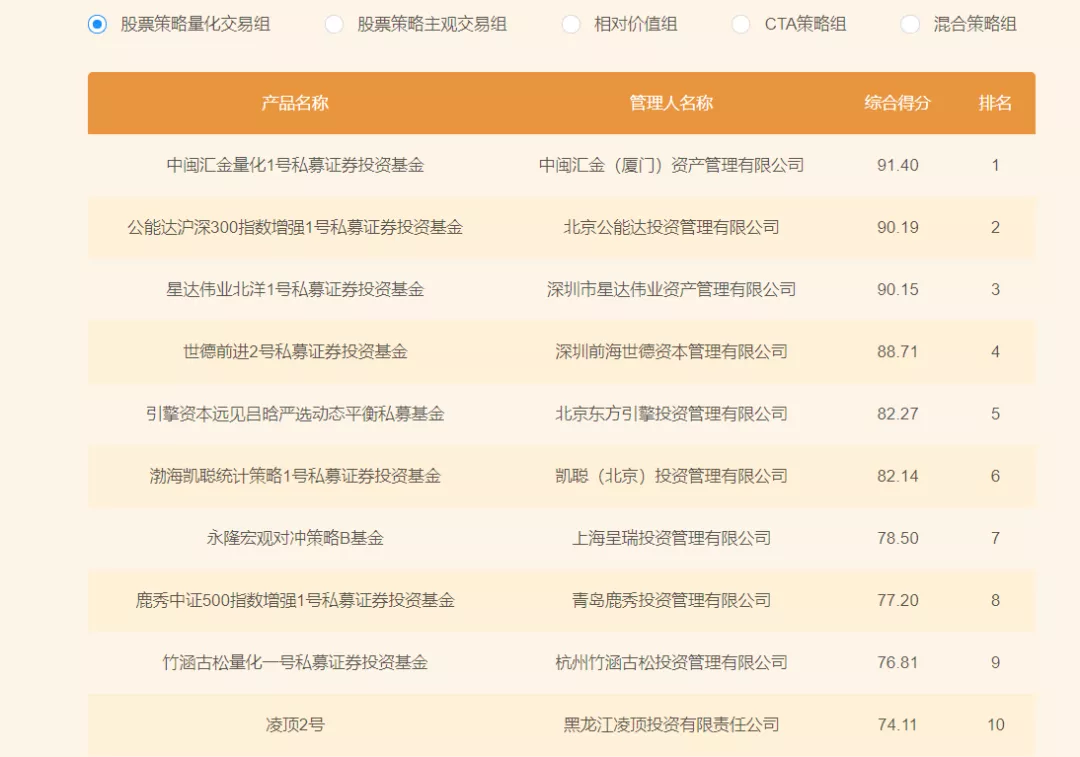The width and height of the screenshot is (1080, 757).
Task: Click the score 90.19
Action: coord(897,227)
